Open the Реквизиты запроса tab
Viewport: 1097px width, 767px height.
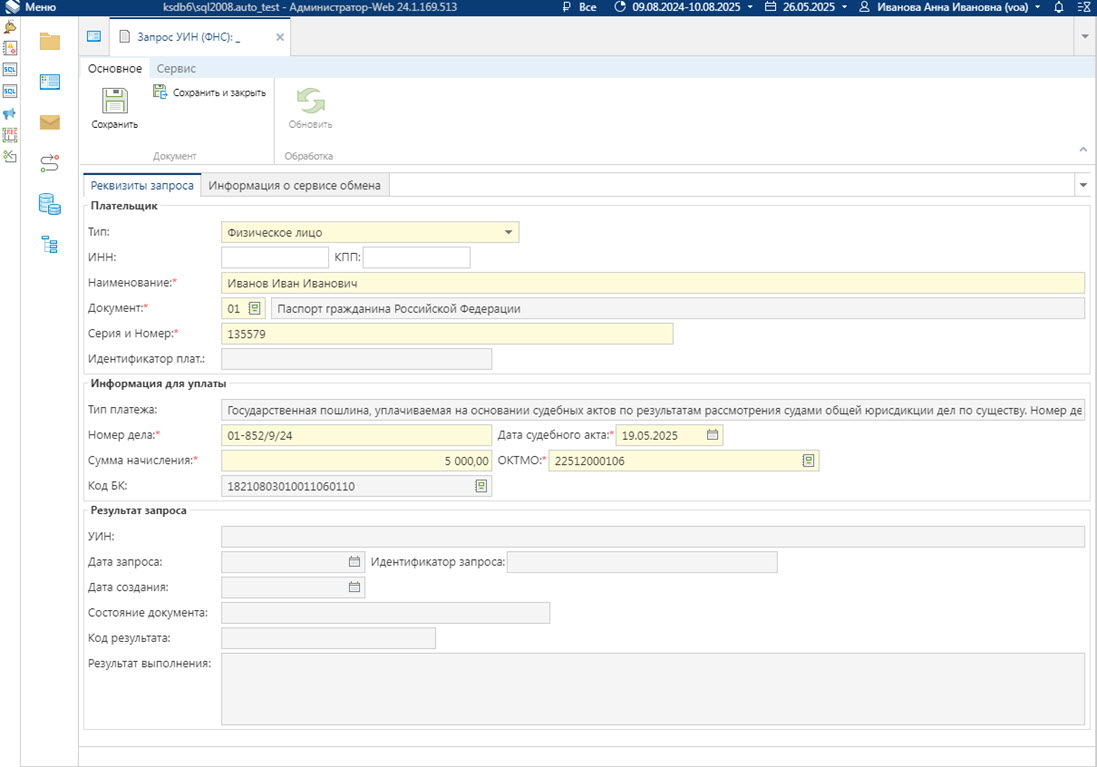click(142, 185)
